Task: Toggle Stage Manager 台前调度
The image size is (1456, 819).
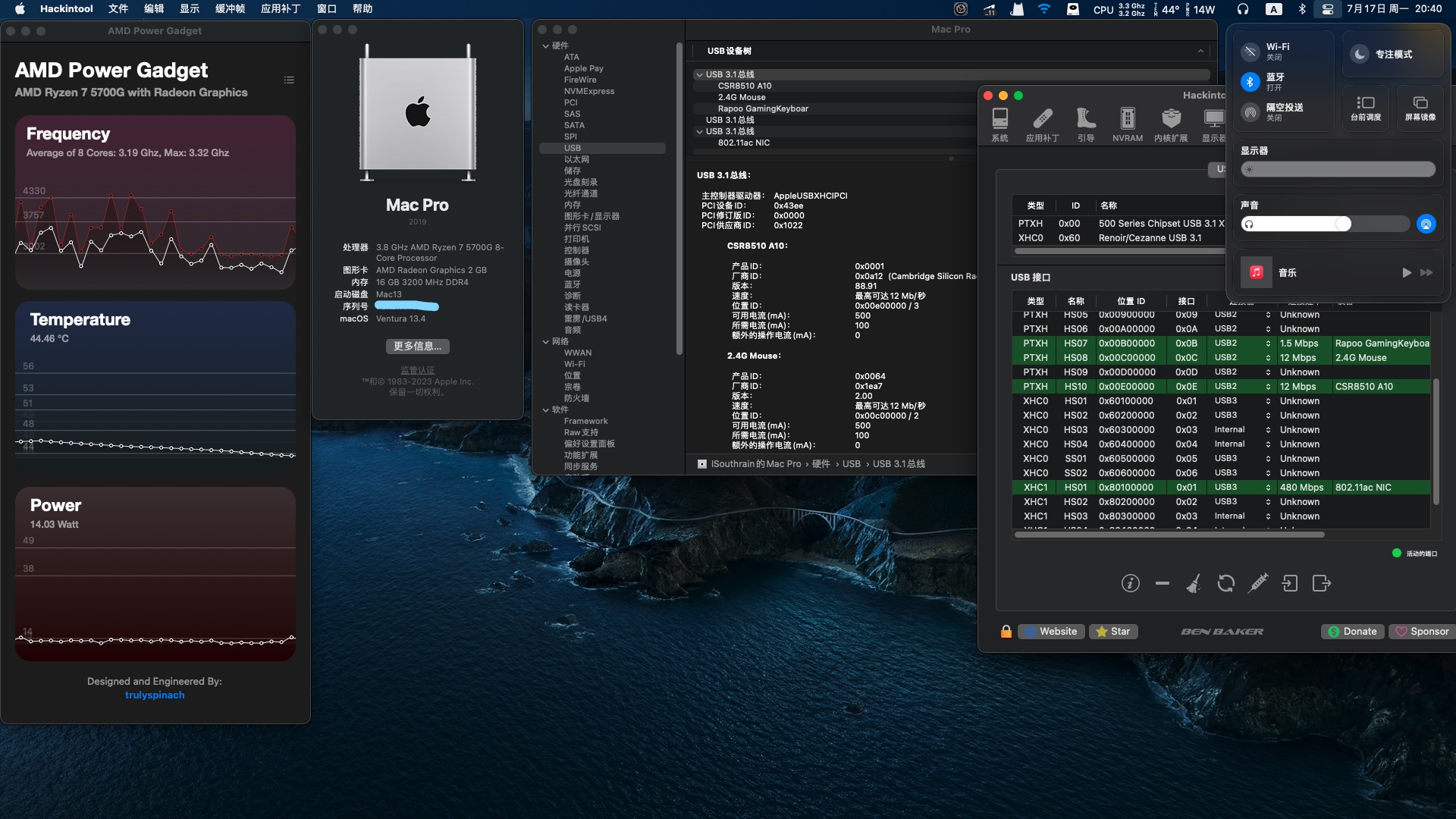Action: (1366, 108)
